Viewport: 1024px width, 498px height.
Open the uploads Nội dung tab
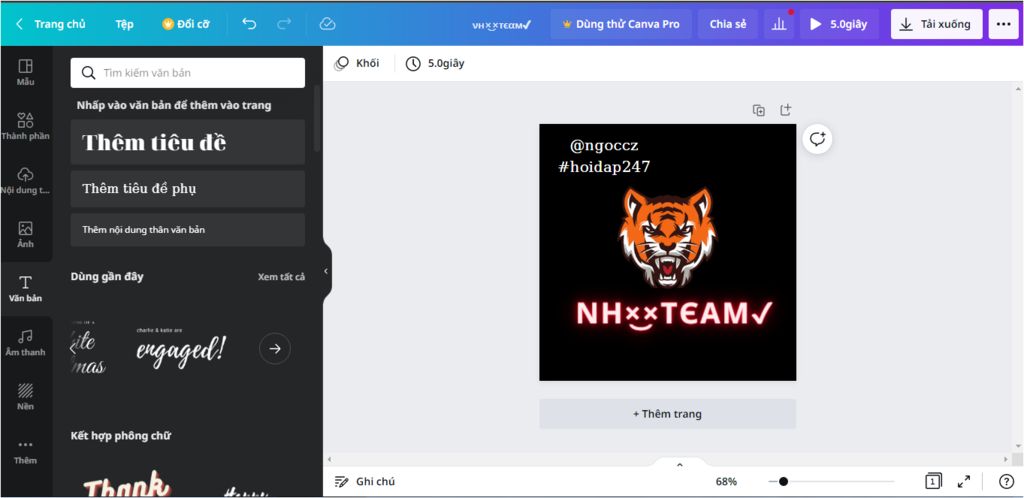(x=25, y=181)
